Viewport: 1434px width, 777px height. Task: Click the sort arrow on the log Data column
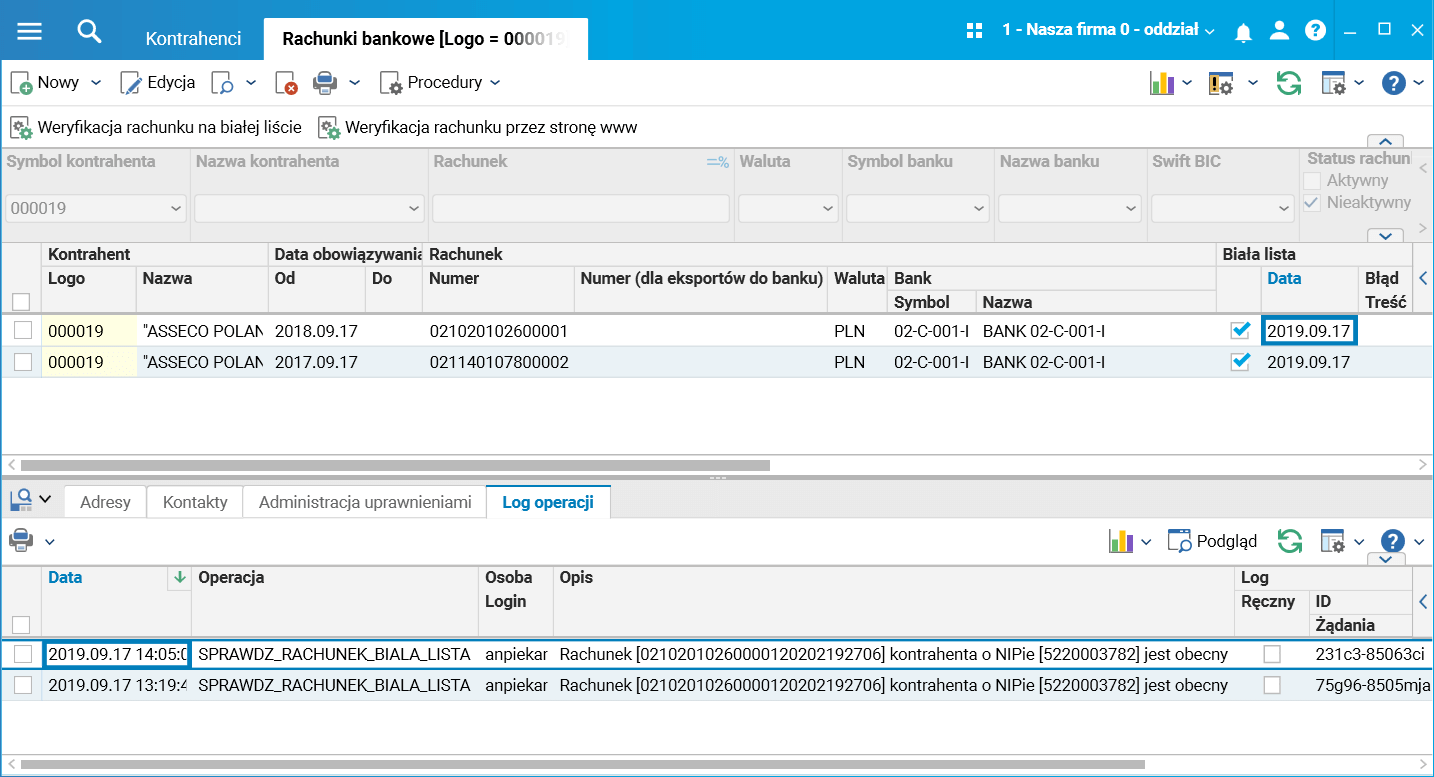(x=180, y=577)
